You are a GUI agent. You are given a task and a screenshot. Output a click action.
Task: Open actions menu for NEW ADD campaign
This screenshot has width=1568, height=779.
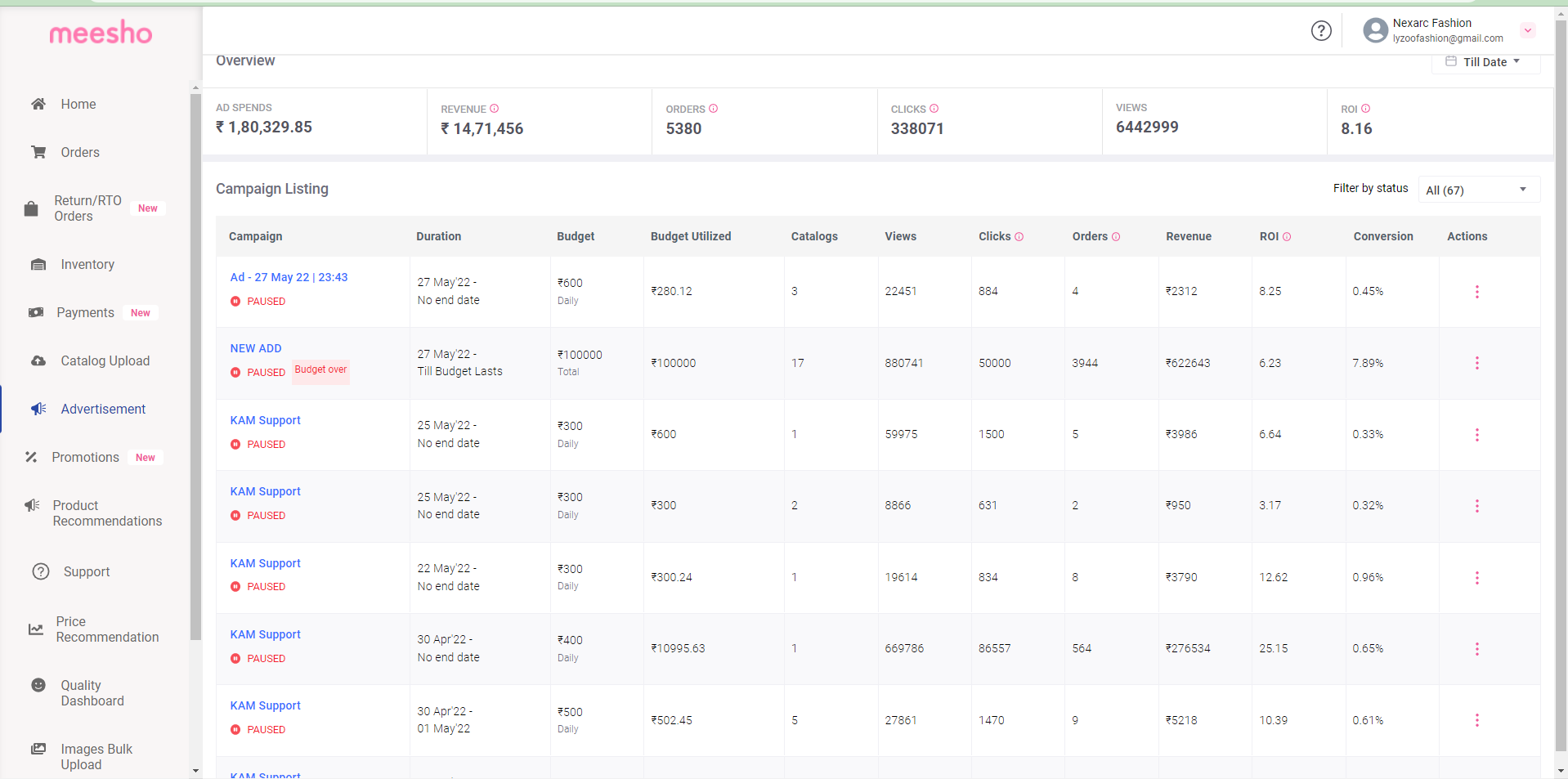pos(1476,363)
